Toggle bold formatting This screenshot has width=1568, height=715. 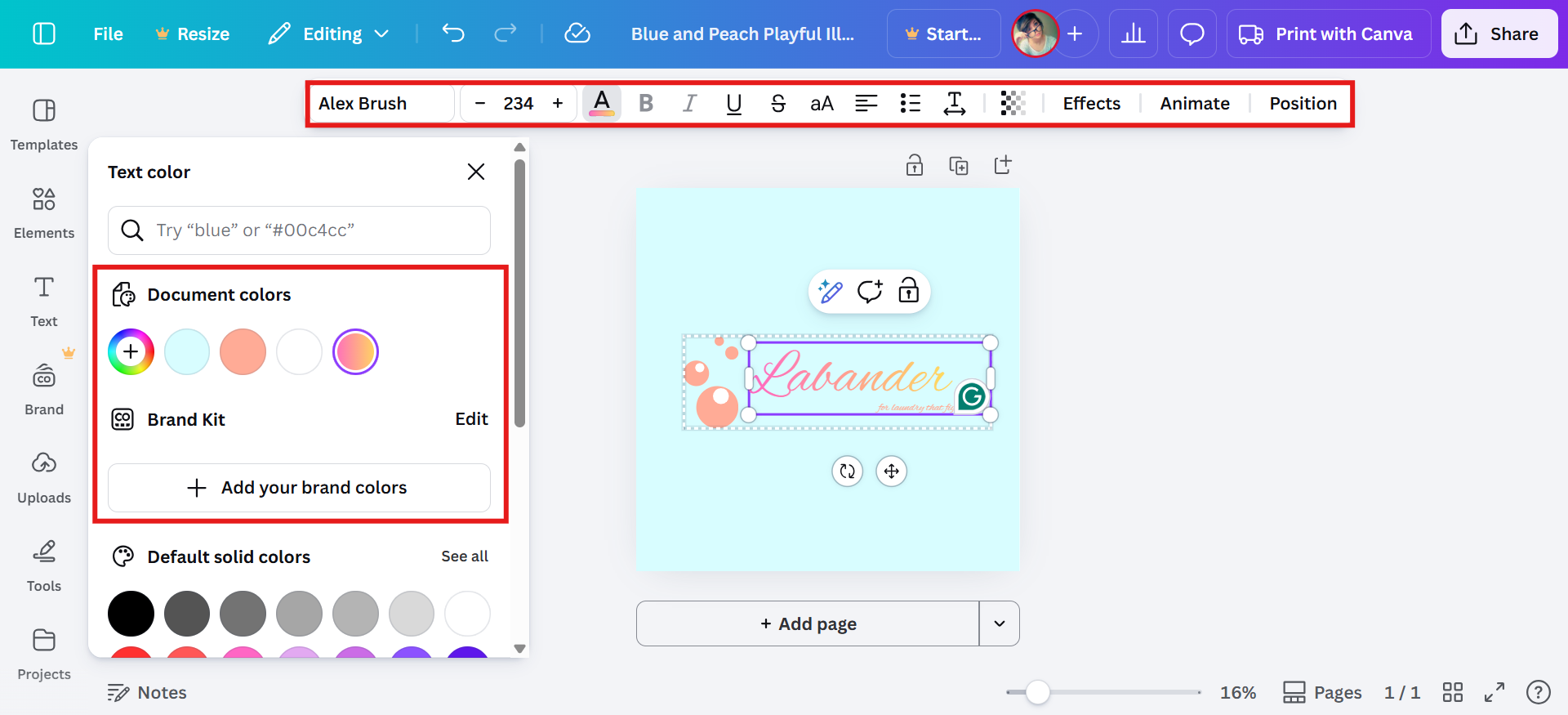pos(646,104)
